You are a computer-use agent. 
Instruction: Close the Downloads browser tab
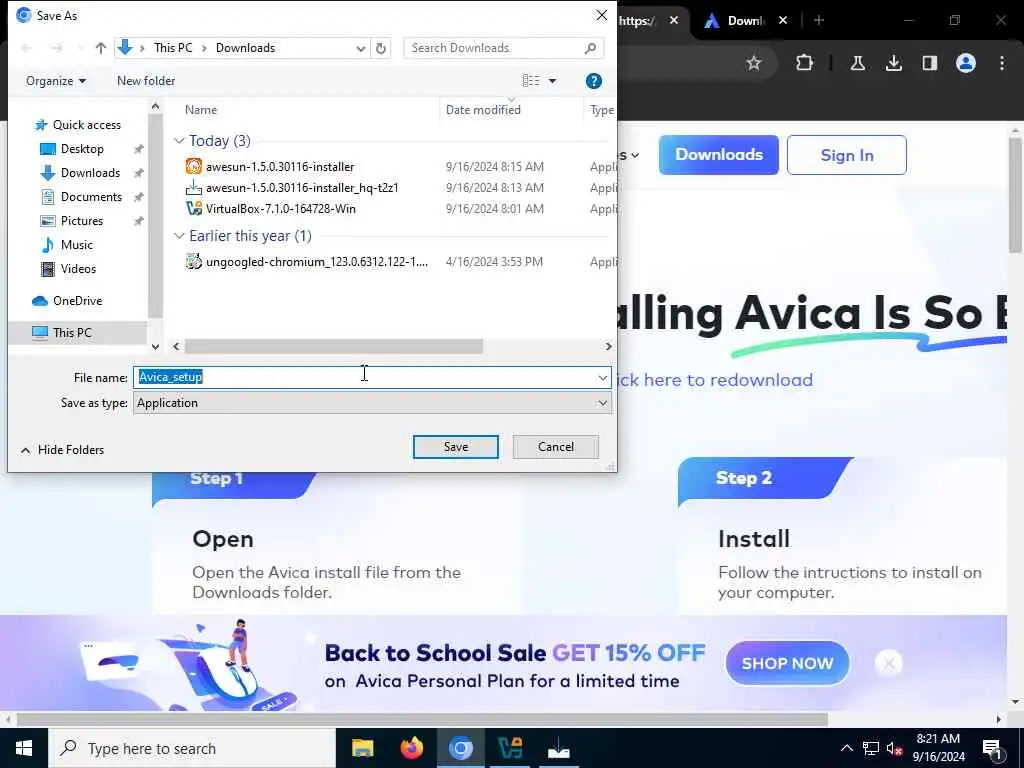point(783,20)
